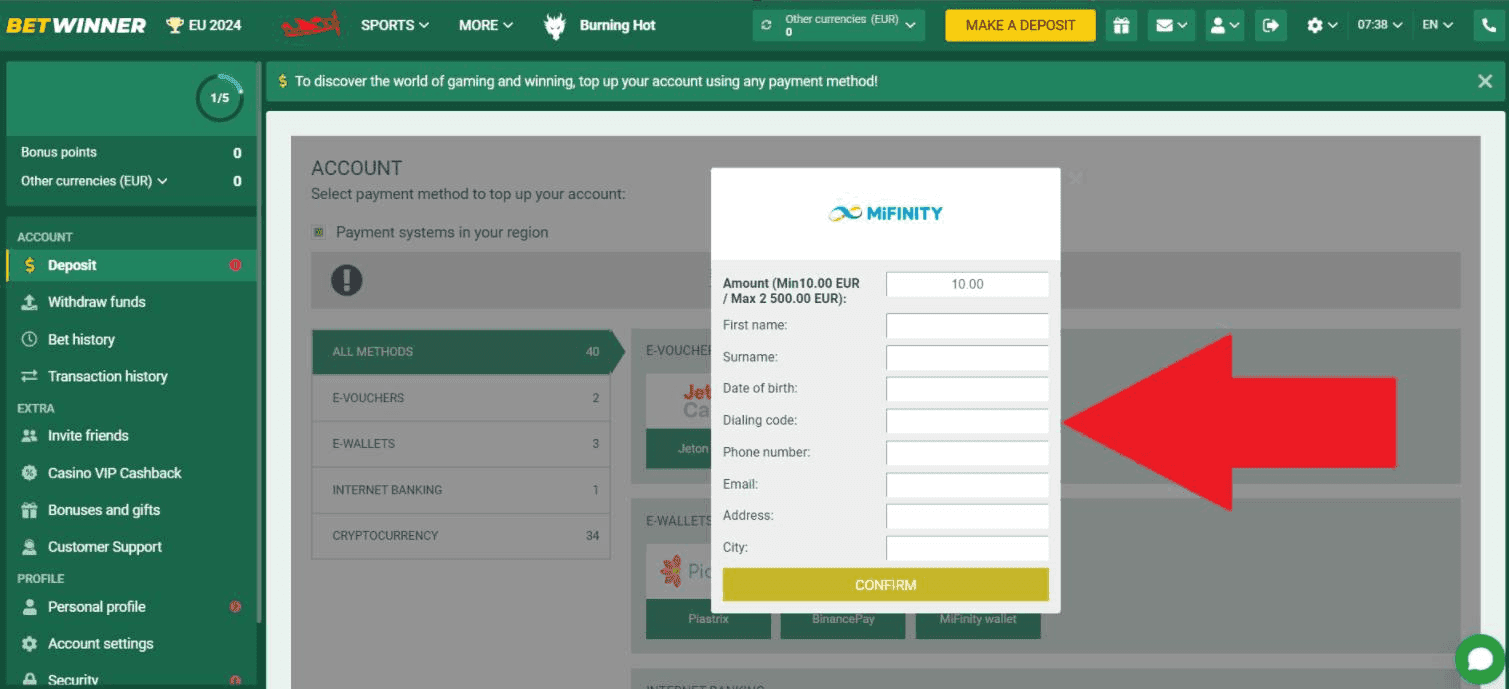This screenshot has width=1509, height=689.
Task: Click the 1/5 progress circle indicator
Action: coord(219,98)
